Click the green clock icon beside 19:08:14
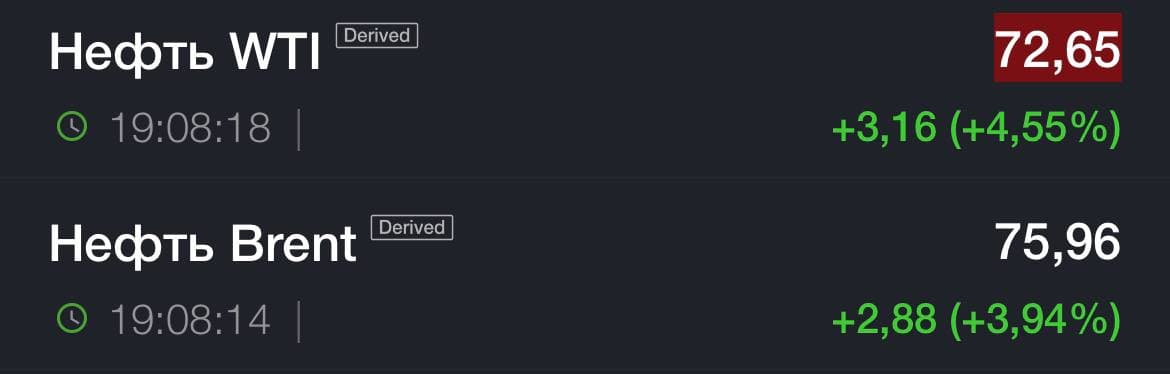The height and width of the screenshot is (374, 1170). tap(72, 320)
